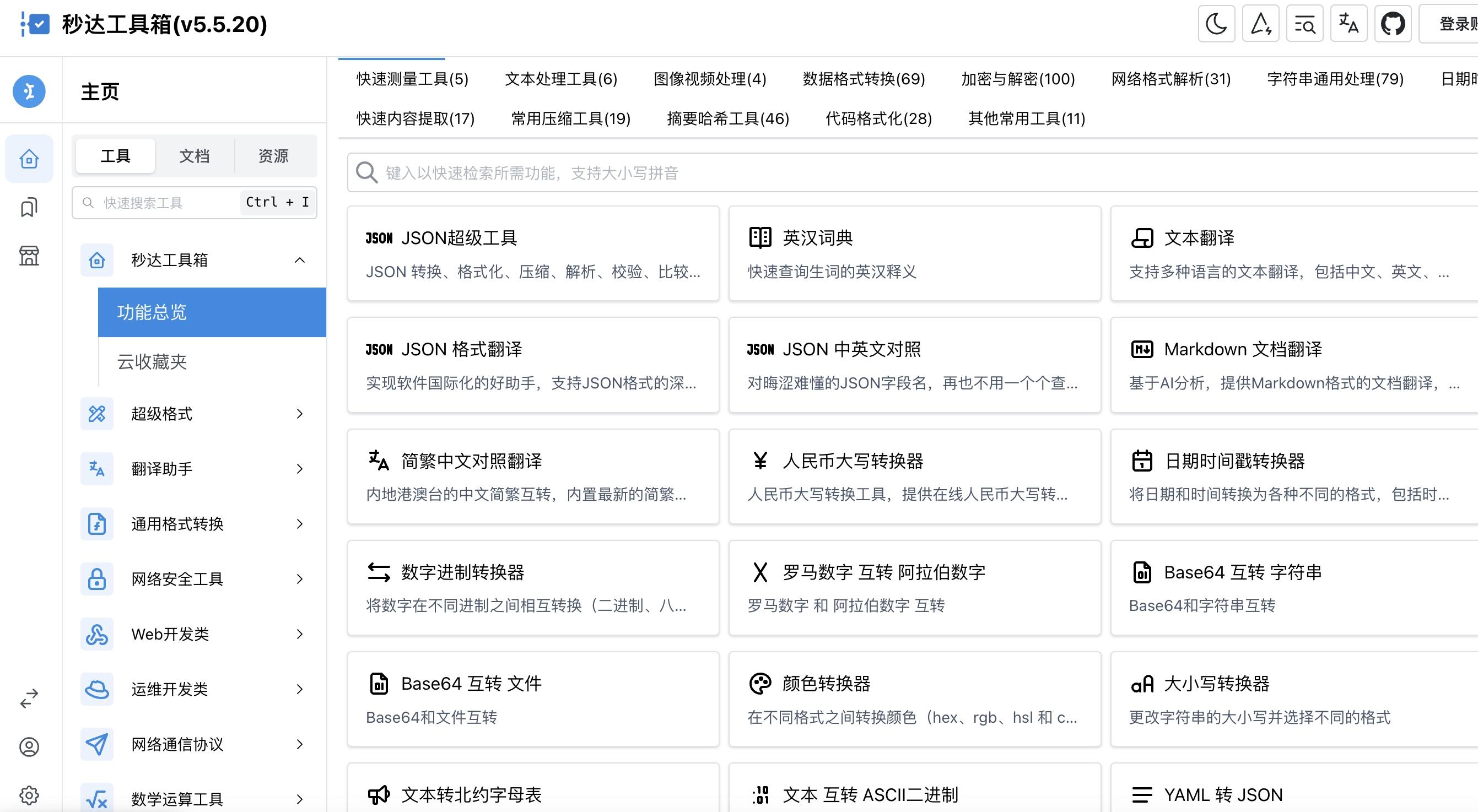Select the 资源 tab
Image resolution: width=1478 pixels, height=812 pixels.
[x=273, y=156]
